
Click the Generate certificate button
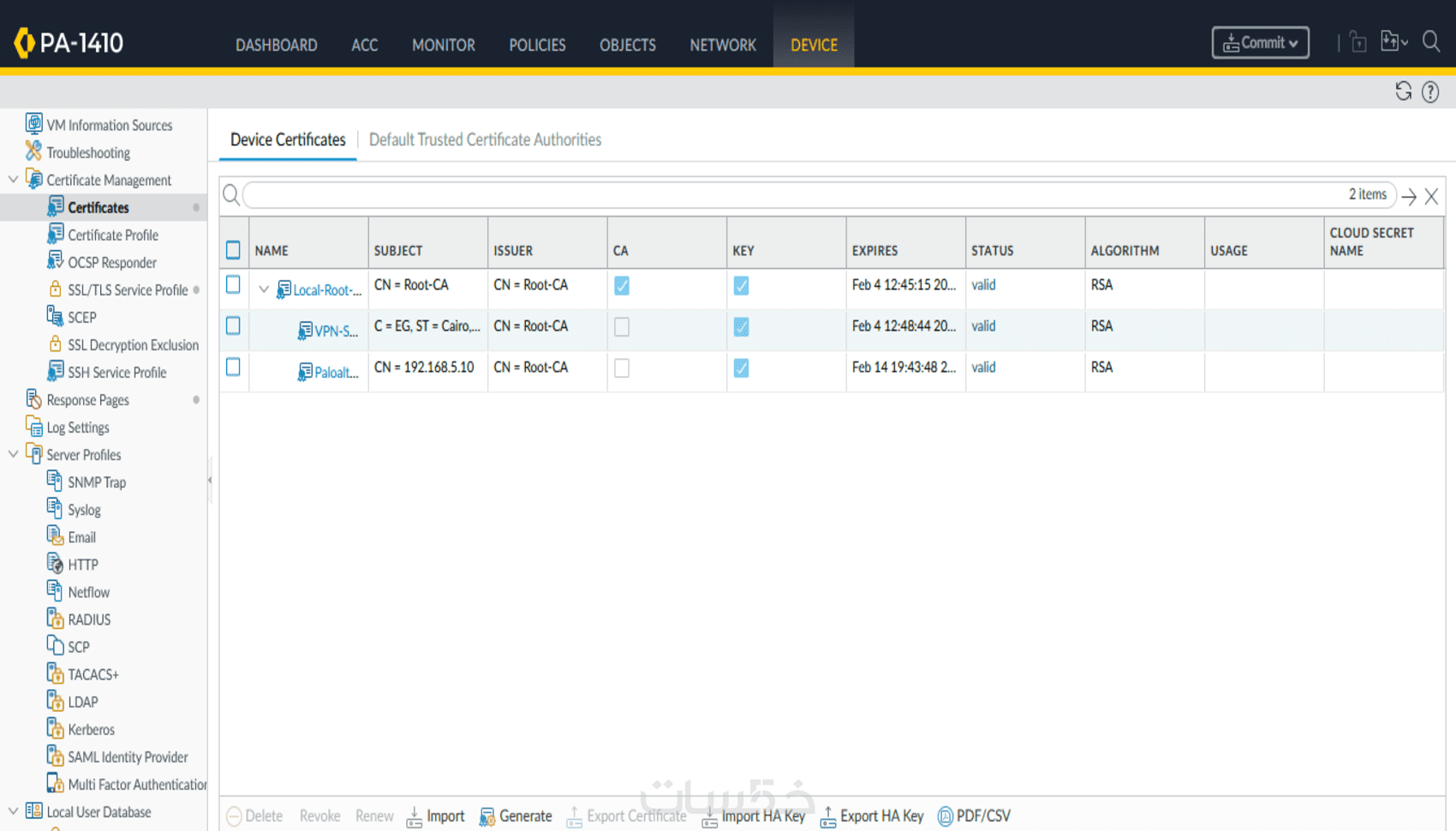(x=516, y=816)
